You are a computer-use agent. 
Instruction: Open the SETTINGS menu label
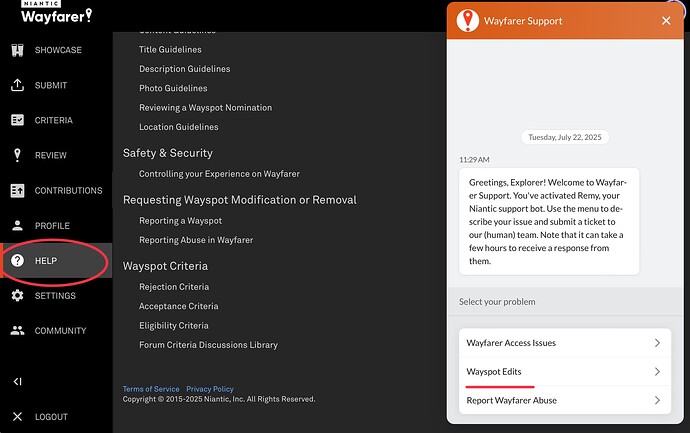(x=55, y=296)
